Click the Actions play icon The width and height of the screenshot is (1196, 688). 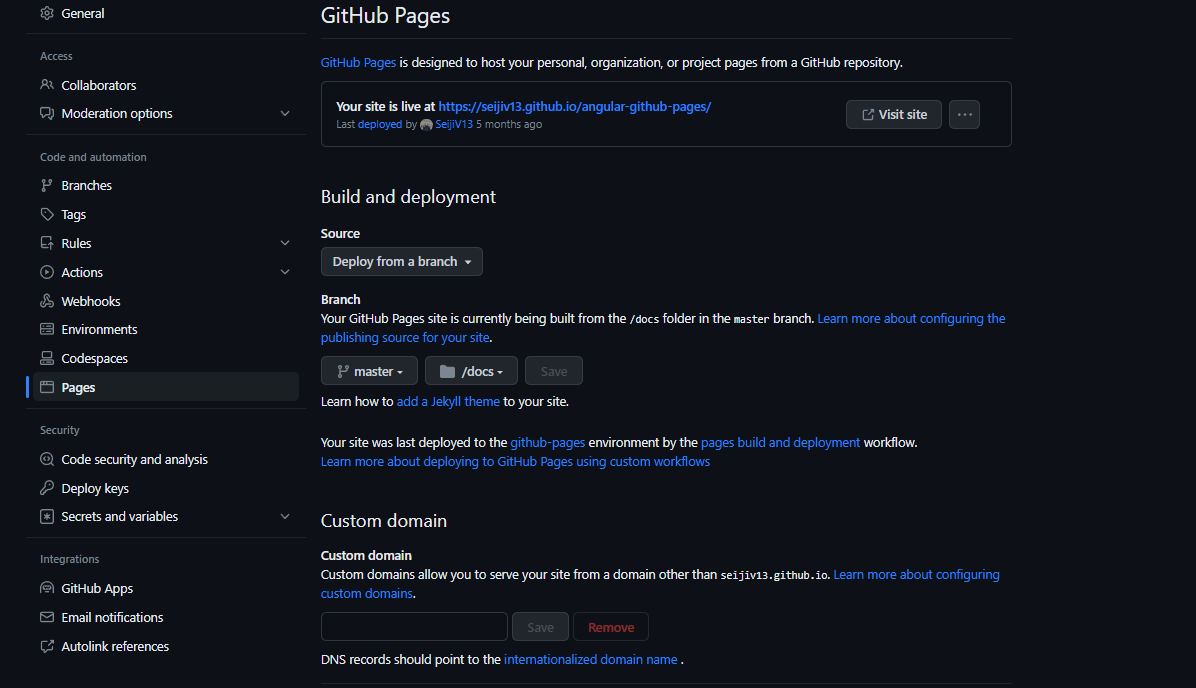coord(47,272)
